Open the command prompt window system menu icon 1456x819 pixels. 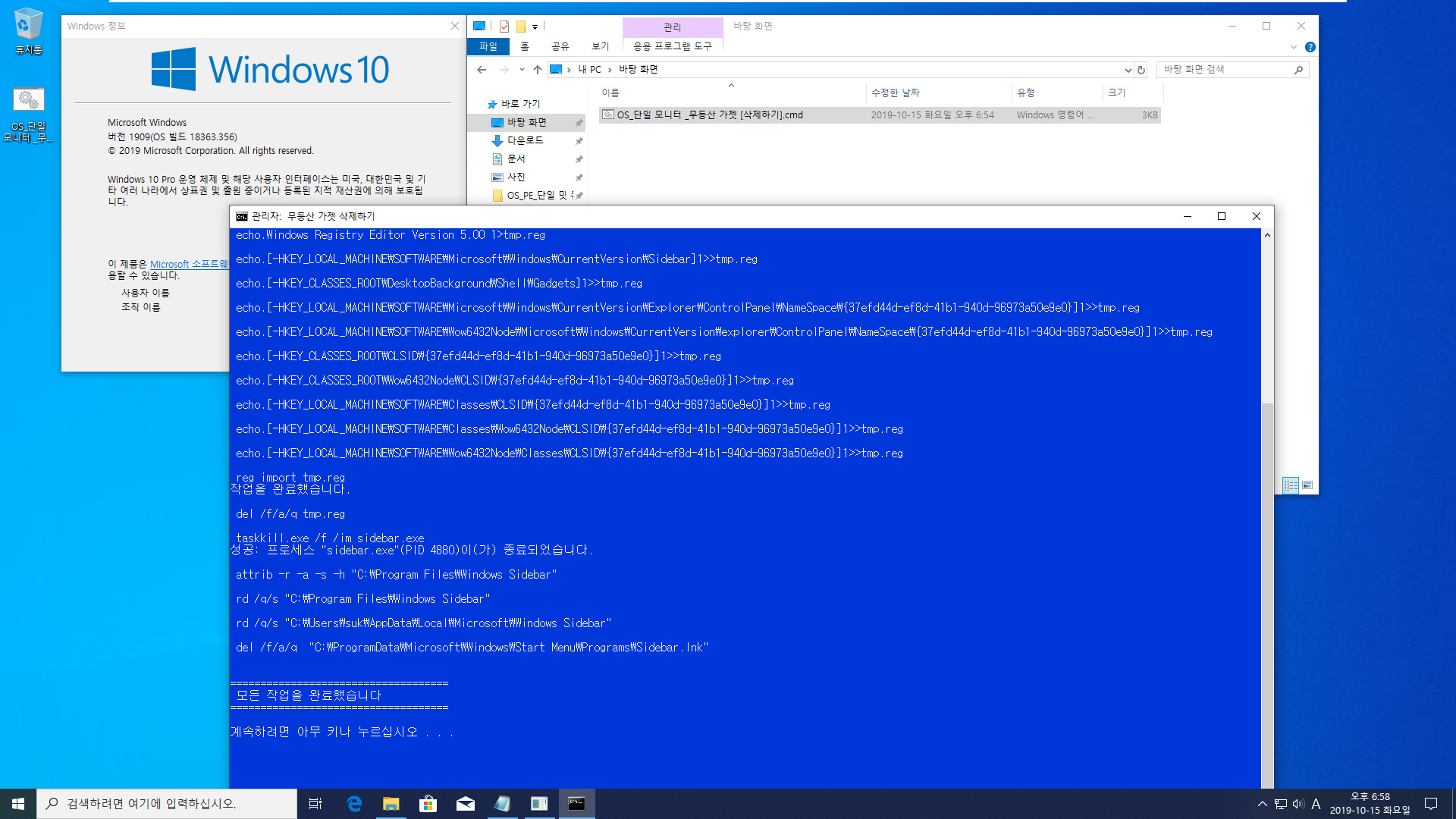pyautogui.click(x=242, y=217)
